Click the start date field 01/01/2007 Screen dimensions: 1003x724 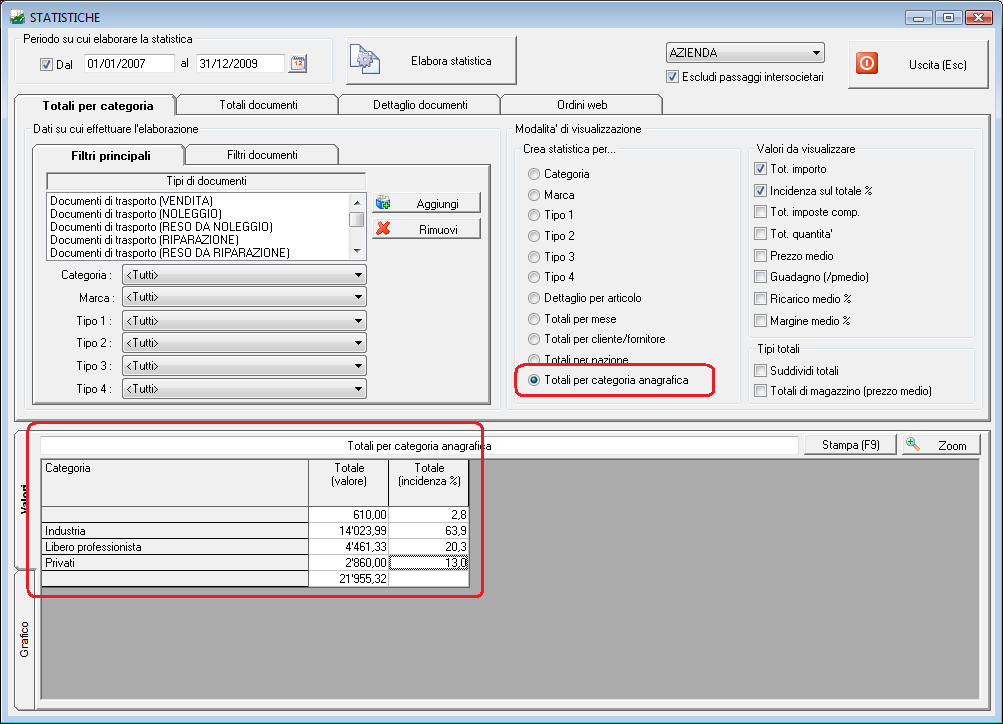coord(129,63)
